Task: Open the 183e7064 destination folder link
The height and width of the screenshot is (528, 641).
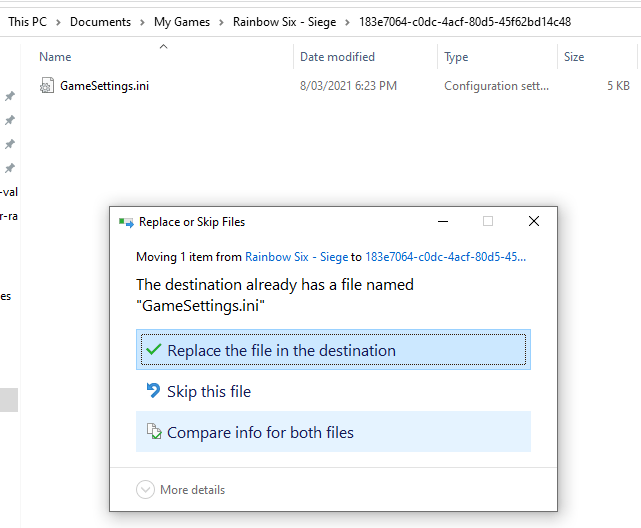Action: pos(445,257)
